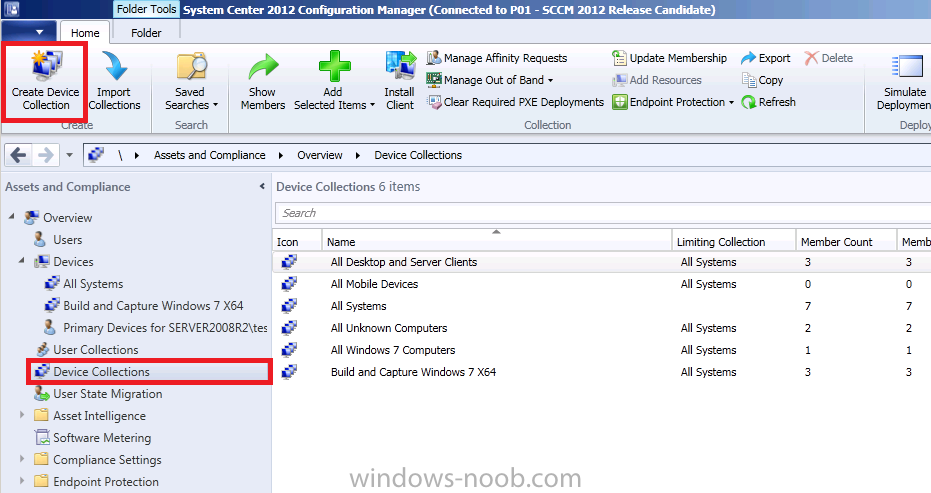Click the Add Selected Items plus icon
The image size is (931, 493).
click(x=334, y=66)
